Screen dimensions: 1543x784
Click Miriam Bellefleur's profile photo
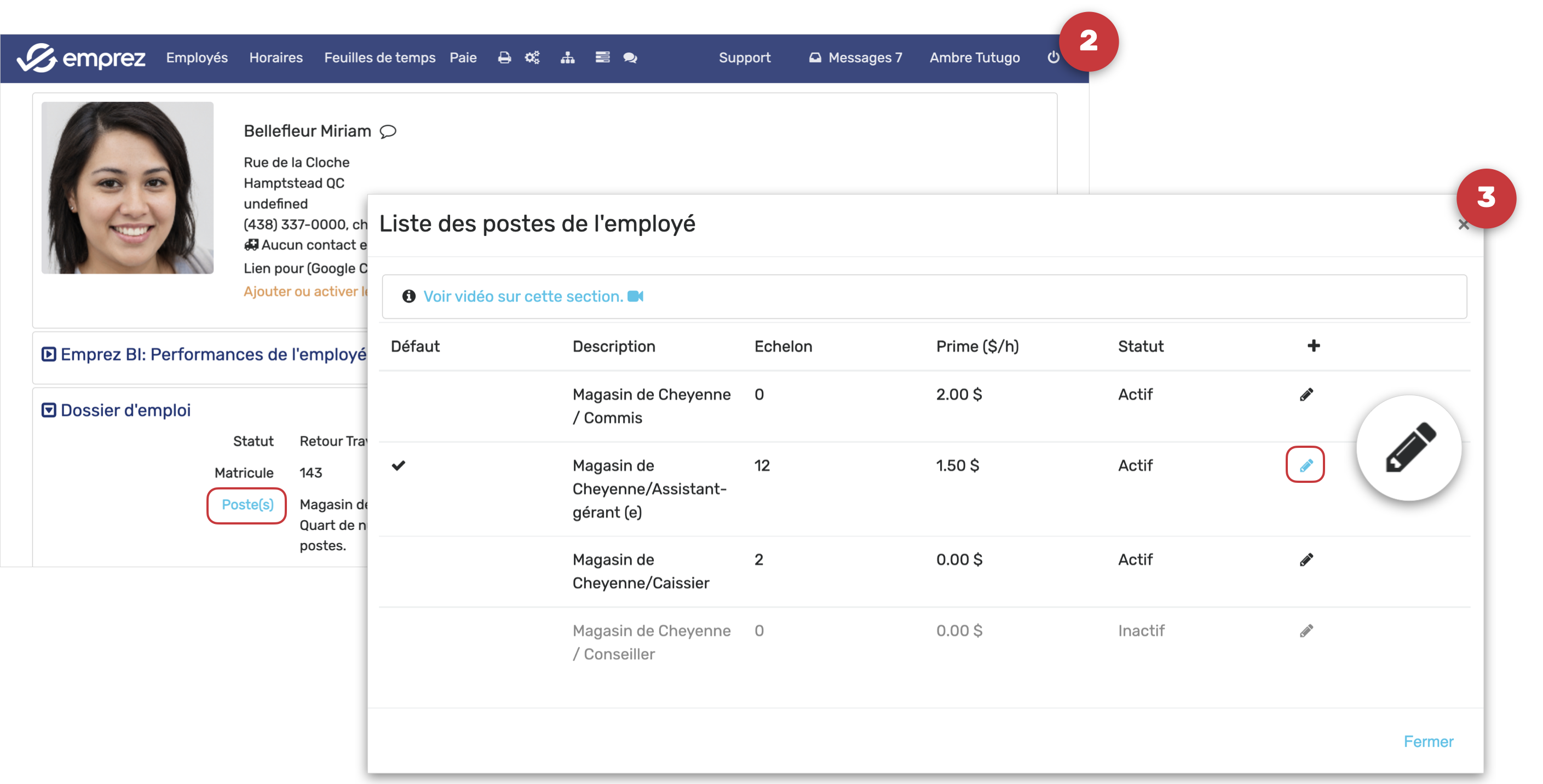(127, 187)
